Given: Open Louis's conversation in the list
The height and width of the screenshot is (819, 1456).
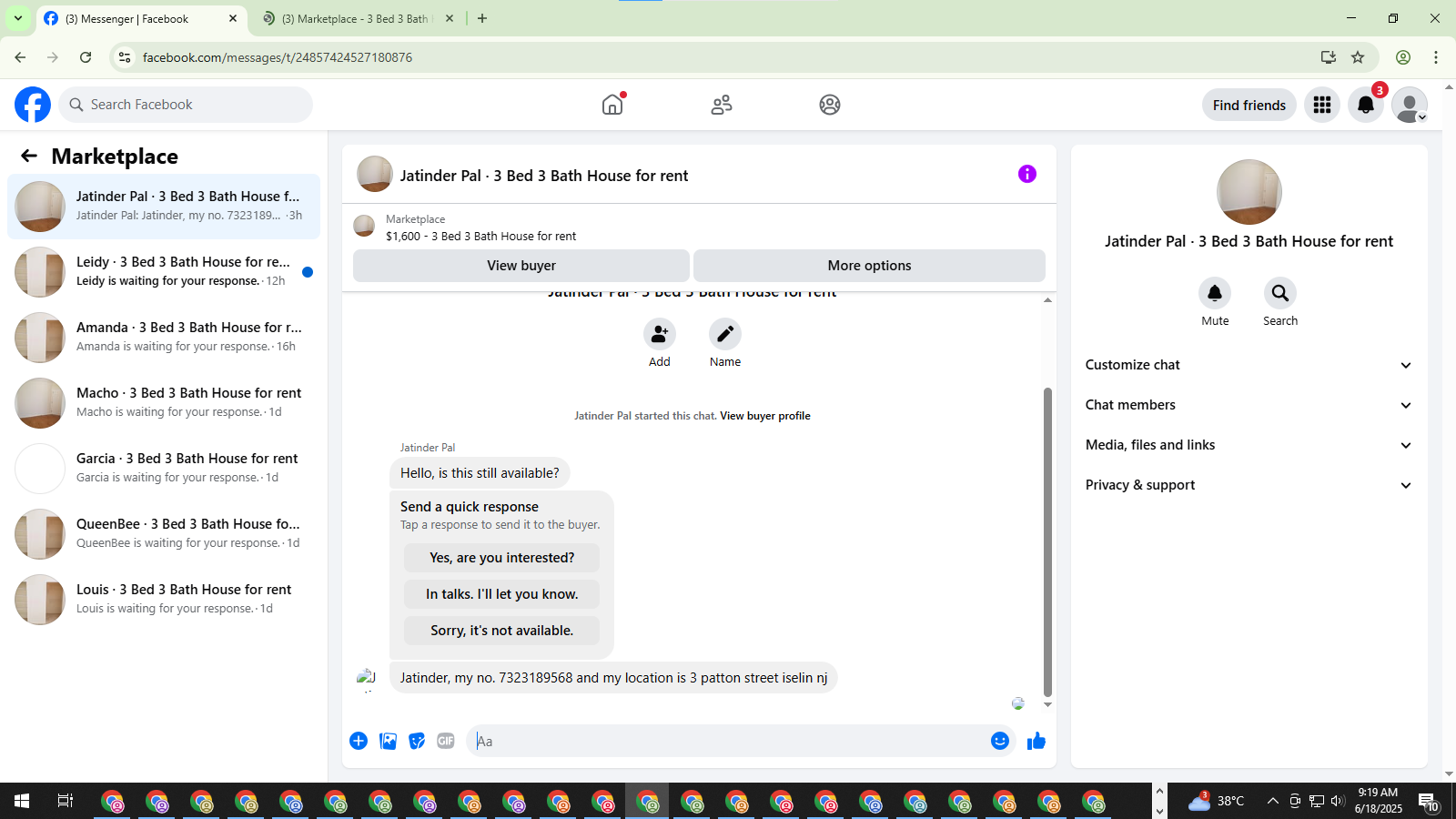Looking at the screenshot, I should [164, 600].
